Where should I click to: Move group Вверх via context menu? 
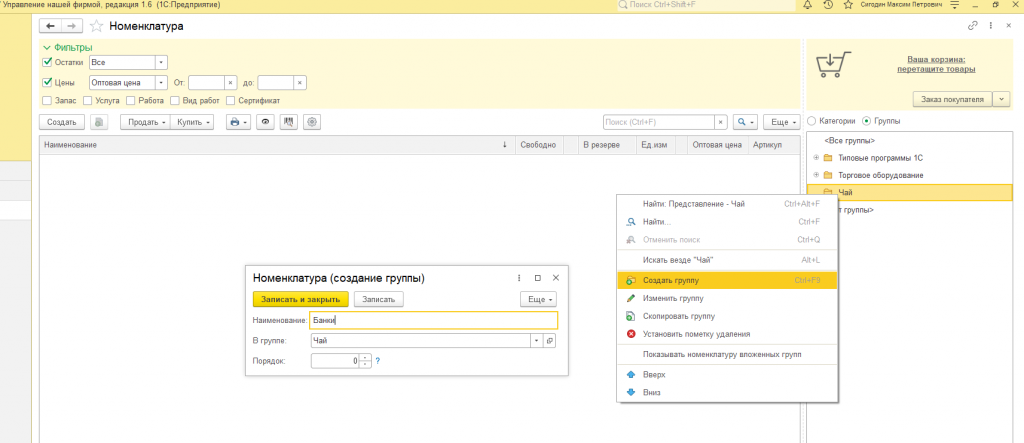(727, 374)
